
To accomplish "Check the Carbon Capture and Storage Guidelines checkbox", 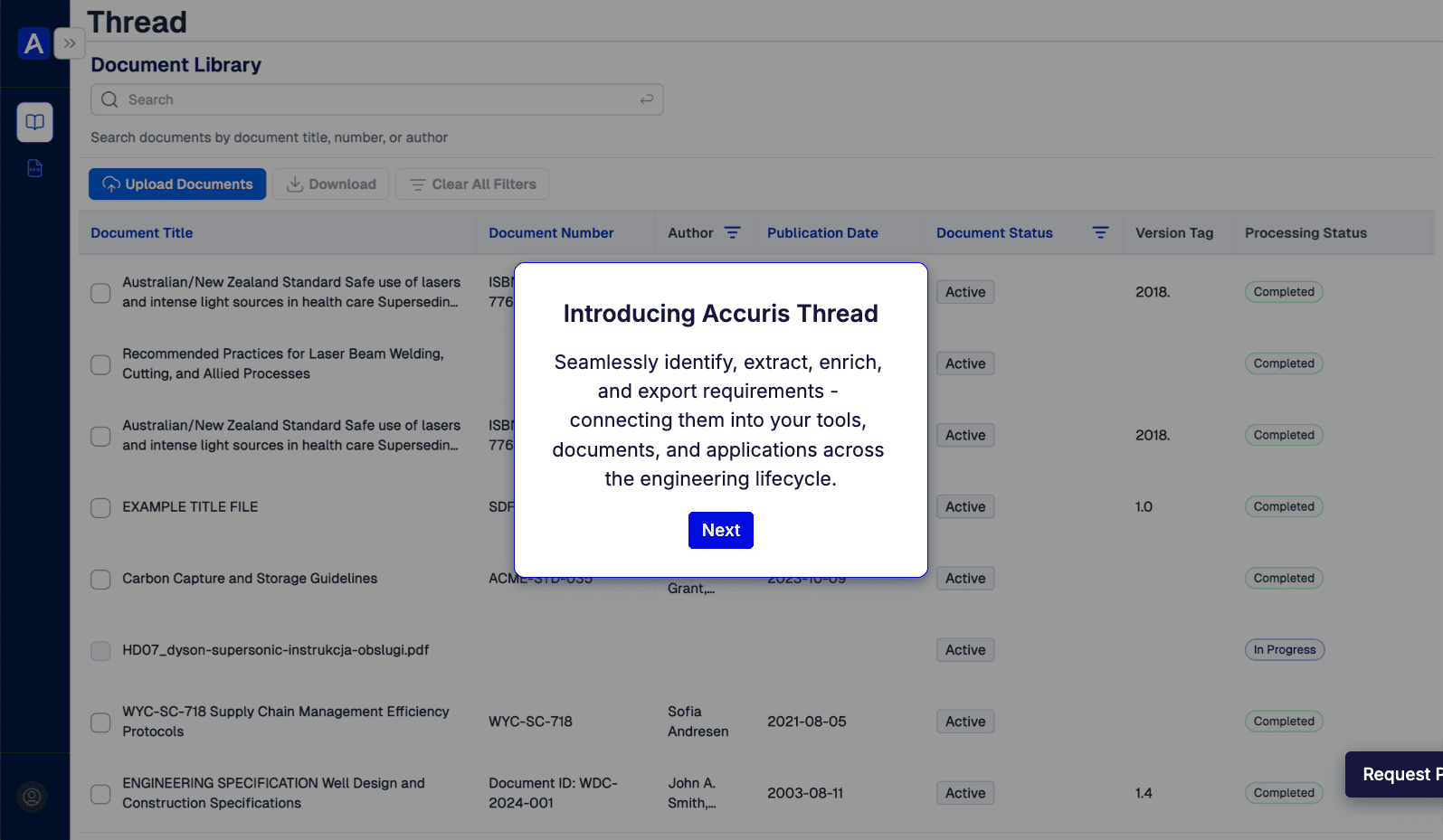I will [100, 580].
